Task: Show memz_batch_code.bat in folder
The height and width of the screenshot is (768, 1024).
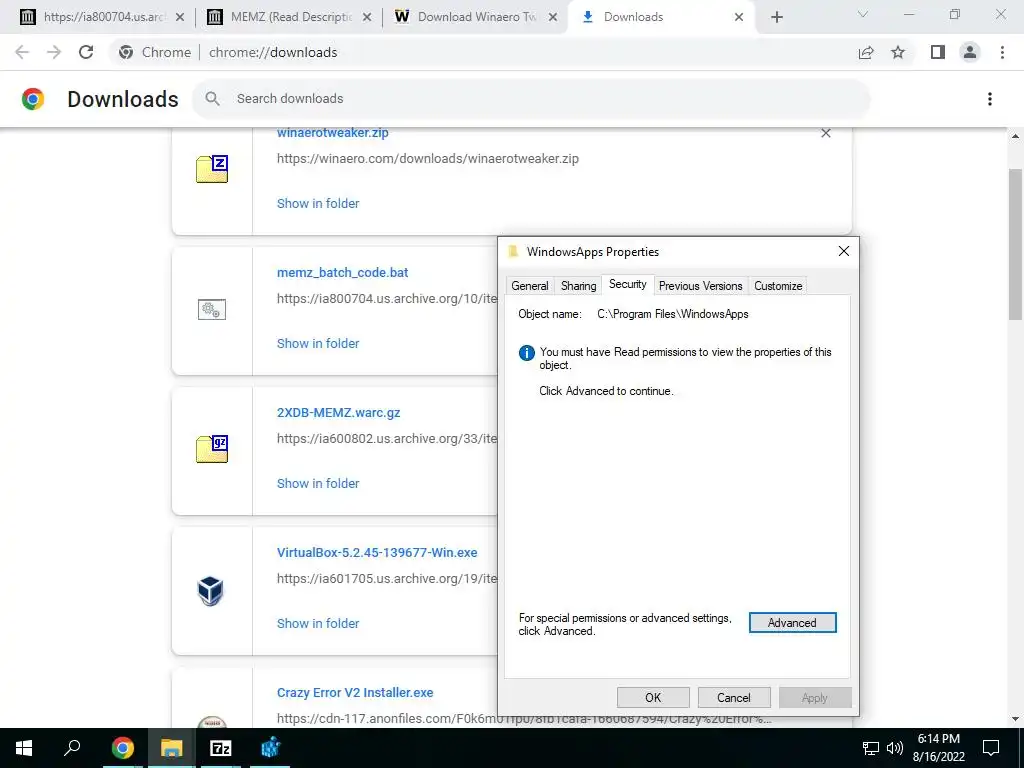Action: coord(318,344)
